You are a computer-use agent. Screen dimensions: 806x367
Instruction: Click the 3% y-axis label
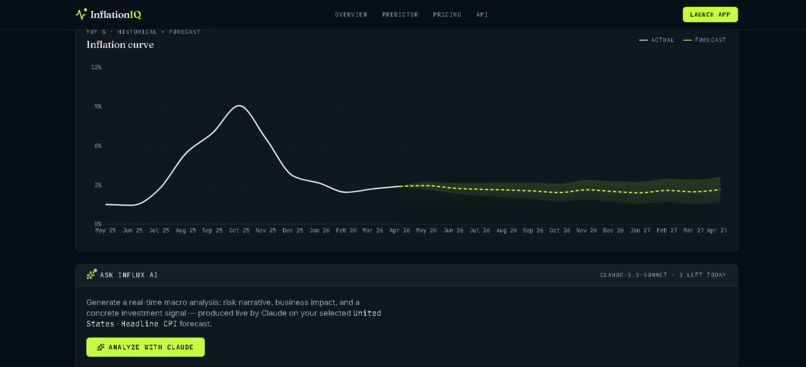coord(98,185)
